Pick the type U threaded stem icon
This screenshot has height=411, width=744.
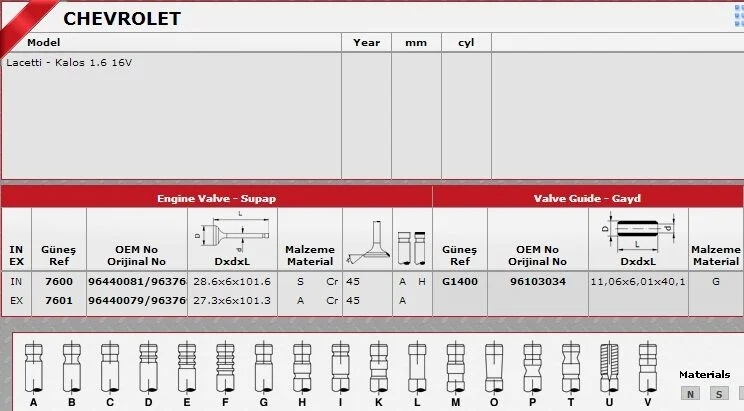[609, 366]
